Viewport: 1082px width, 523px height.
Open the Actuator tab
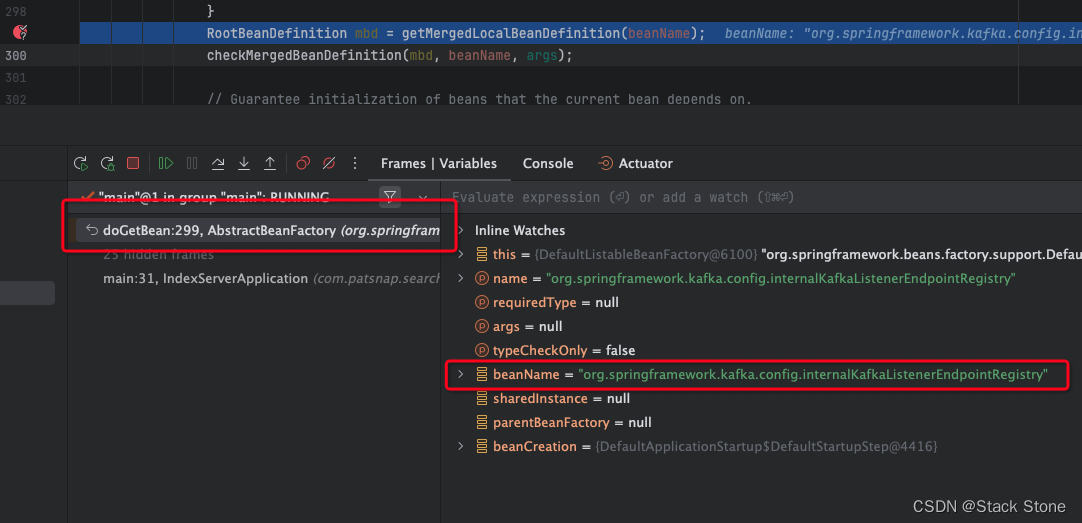(636, 164)
